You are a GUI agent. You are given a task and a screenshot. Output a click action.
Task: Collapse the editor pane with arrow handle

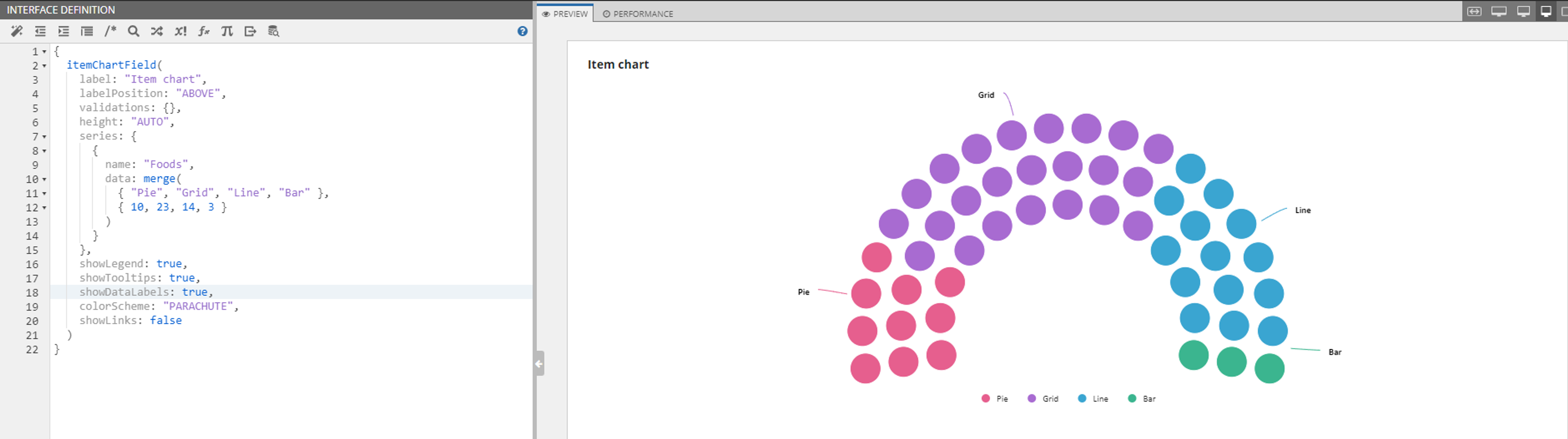[539, 363]
